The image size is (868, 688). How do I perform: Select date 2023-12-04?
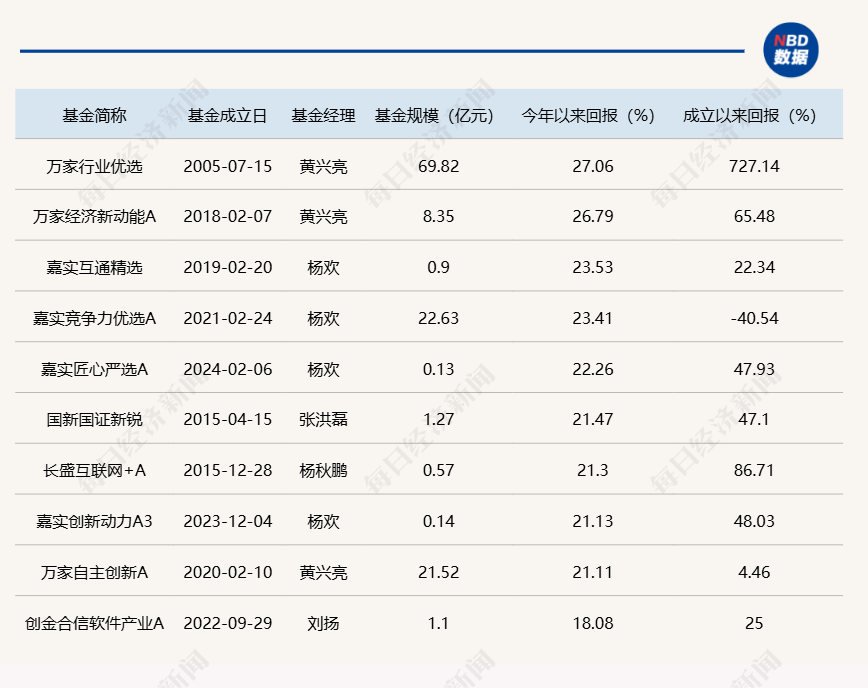point(228,521)
